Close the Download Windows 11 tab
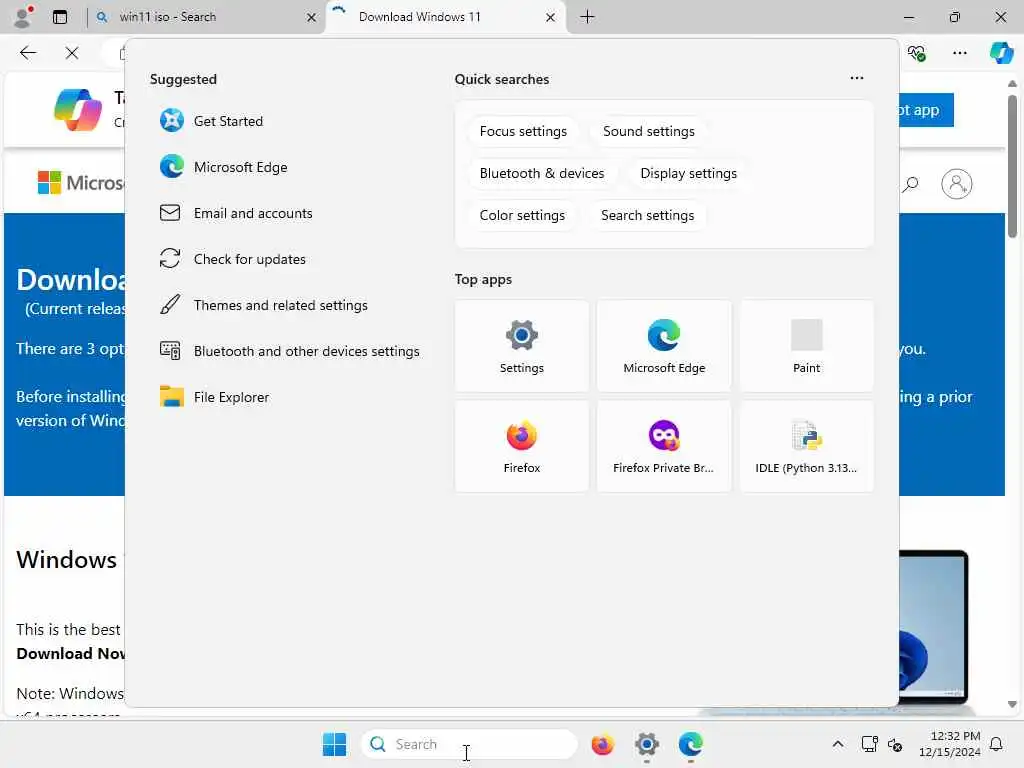Image resolution: width=1024 pixels, height=768 pixels. point(551,18)
